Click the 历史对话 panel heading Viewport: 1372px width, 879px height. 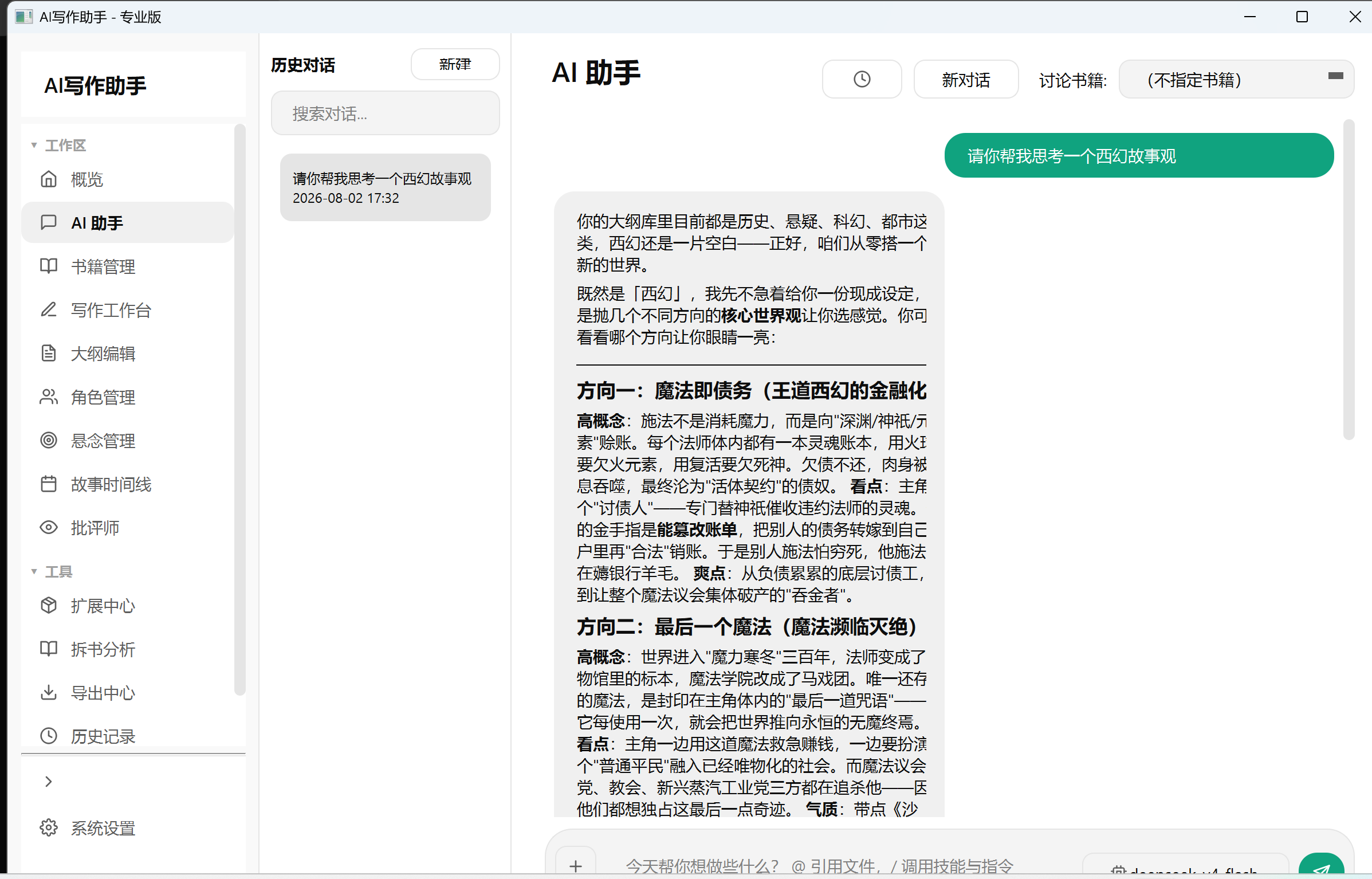(302, 65)
